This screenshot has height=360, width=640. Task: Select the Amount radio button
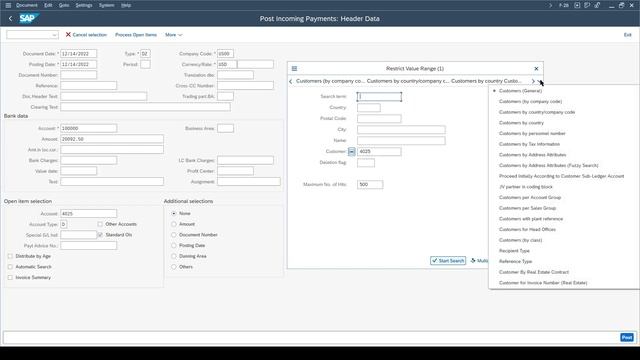(x=174, y=224)
